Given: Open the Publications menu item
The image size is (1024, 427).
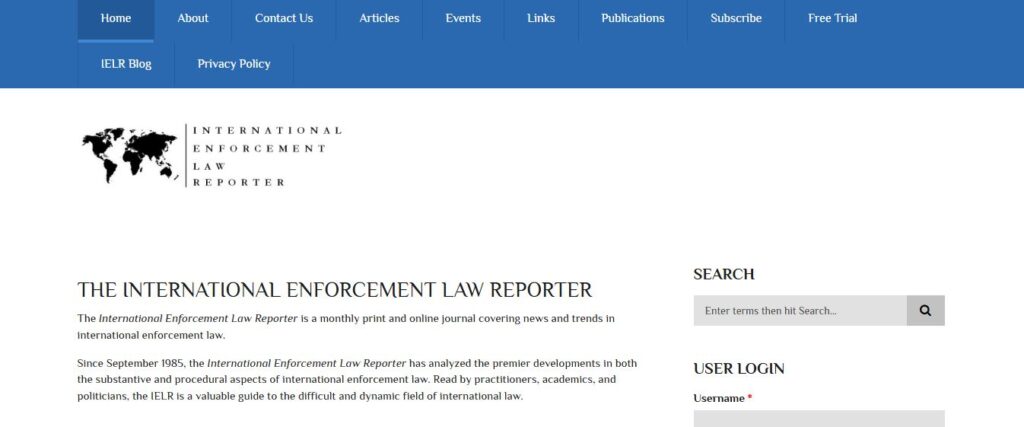Looking at the screenshot, I should point(632,18).
